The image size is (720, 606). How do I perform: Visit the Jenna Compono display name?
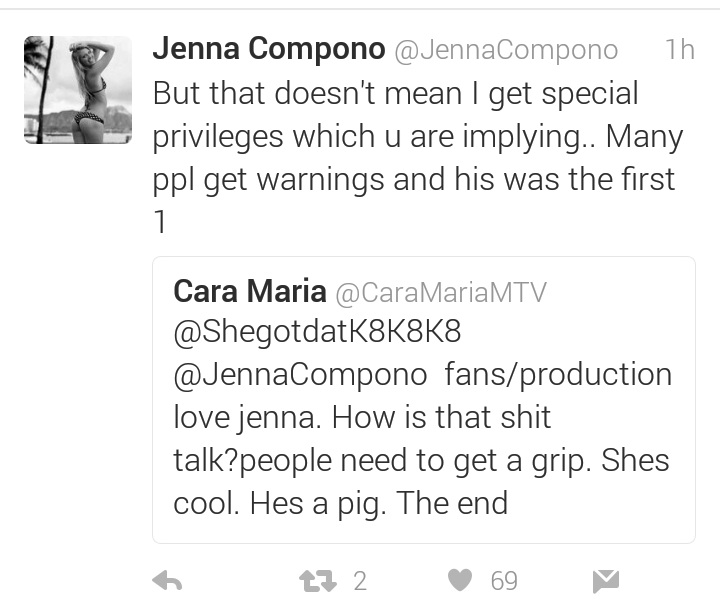pos(269,48)
